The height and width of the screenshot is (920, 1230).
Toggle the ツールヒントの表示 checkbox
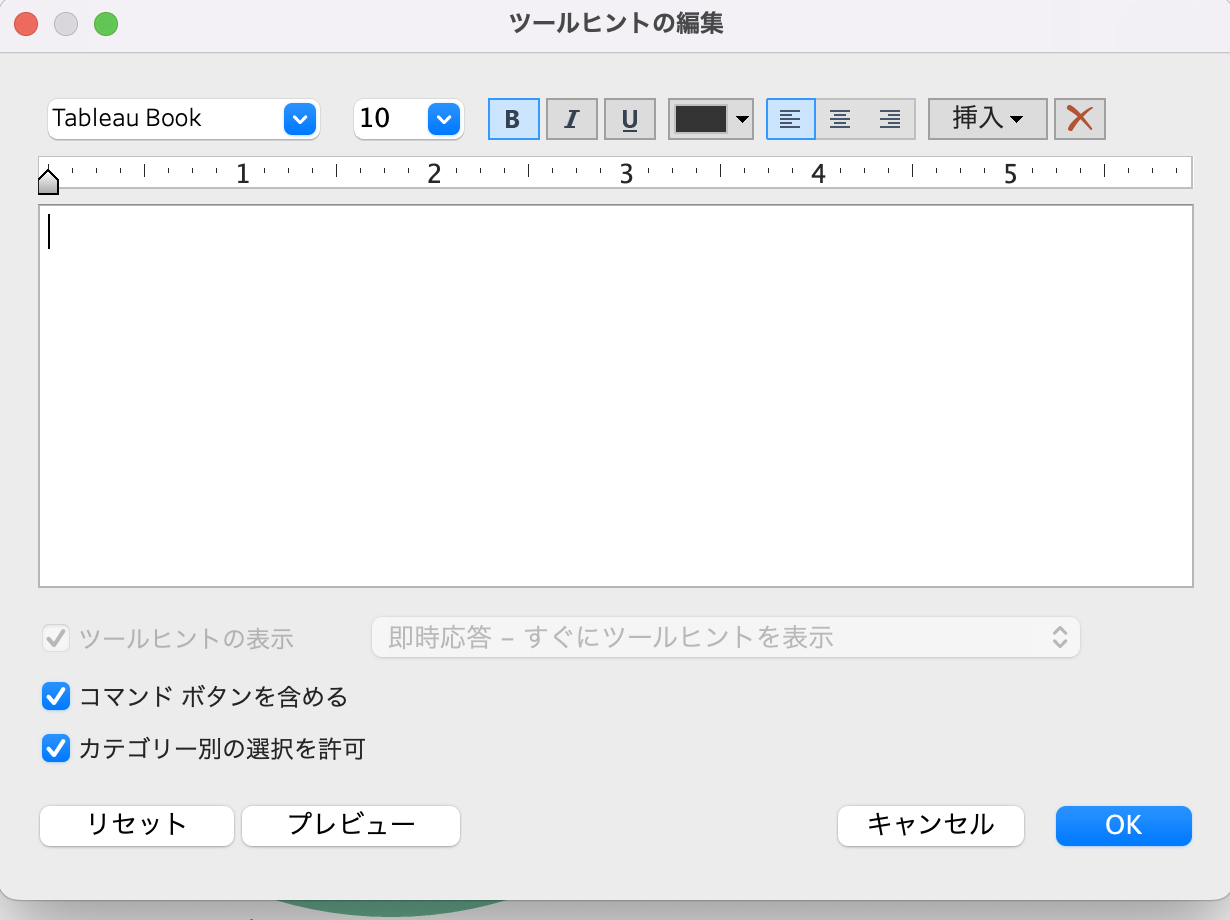pos(55,638)
